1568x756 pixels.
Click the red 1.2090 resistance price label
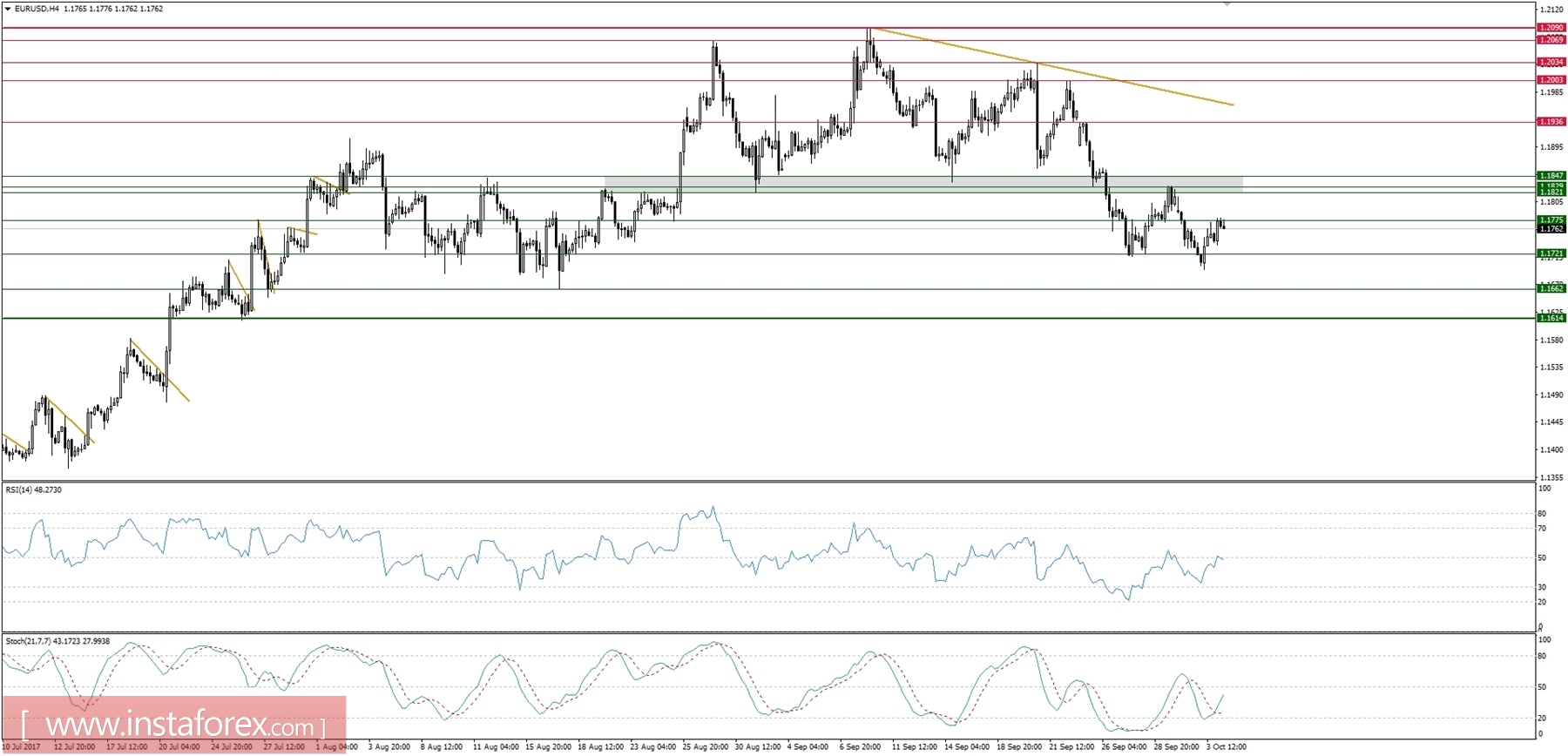[1551, 28]
